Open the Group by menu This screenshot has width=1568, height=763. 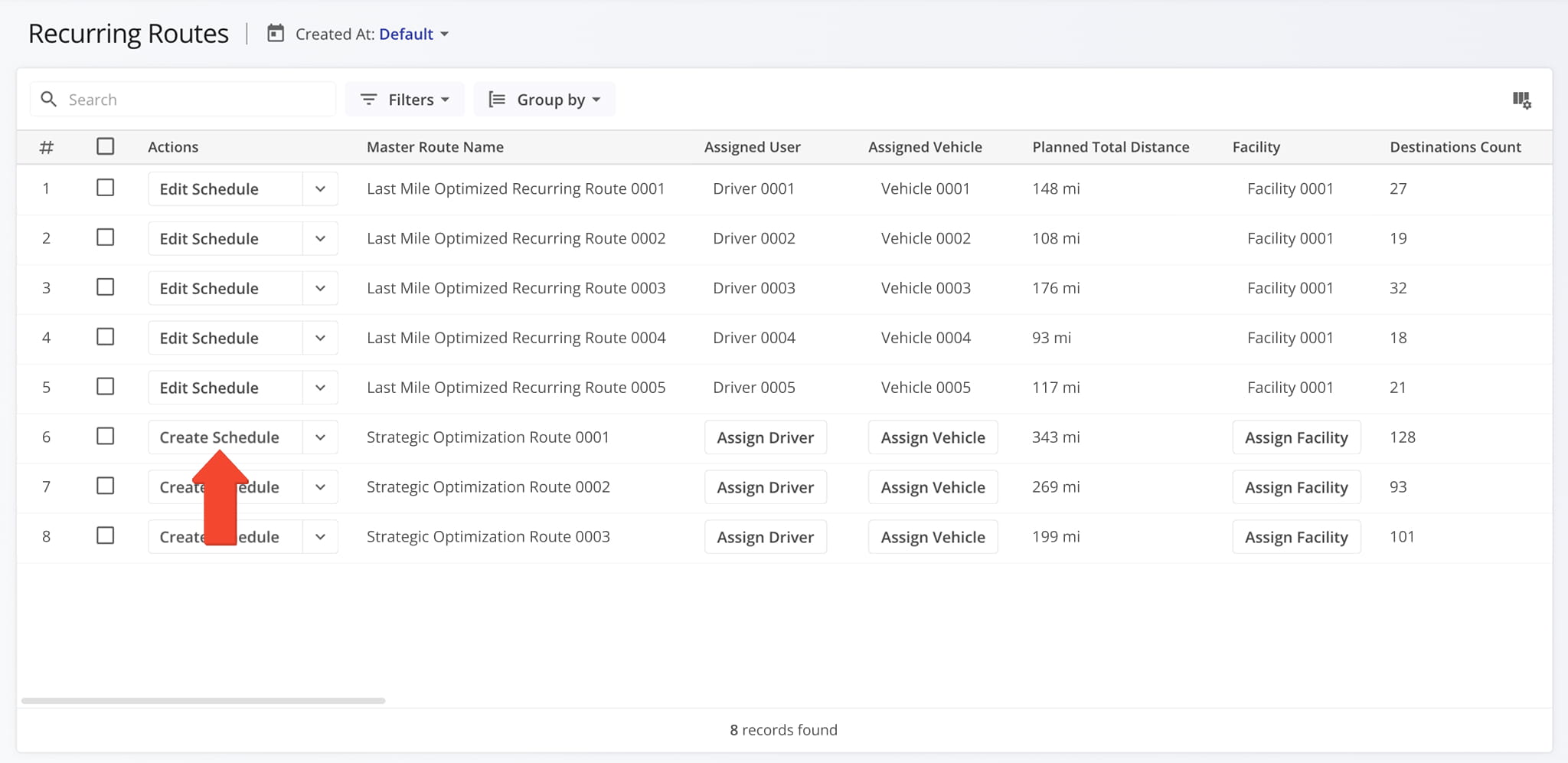click(551, 100)
